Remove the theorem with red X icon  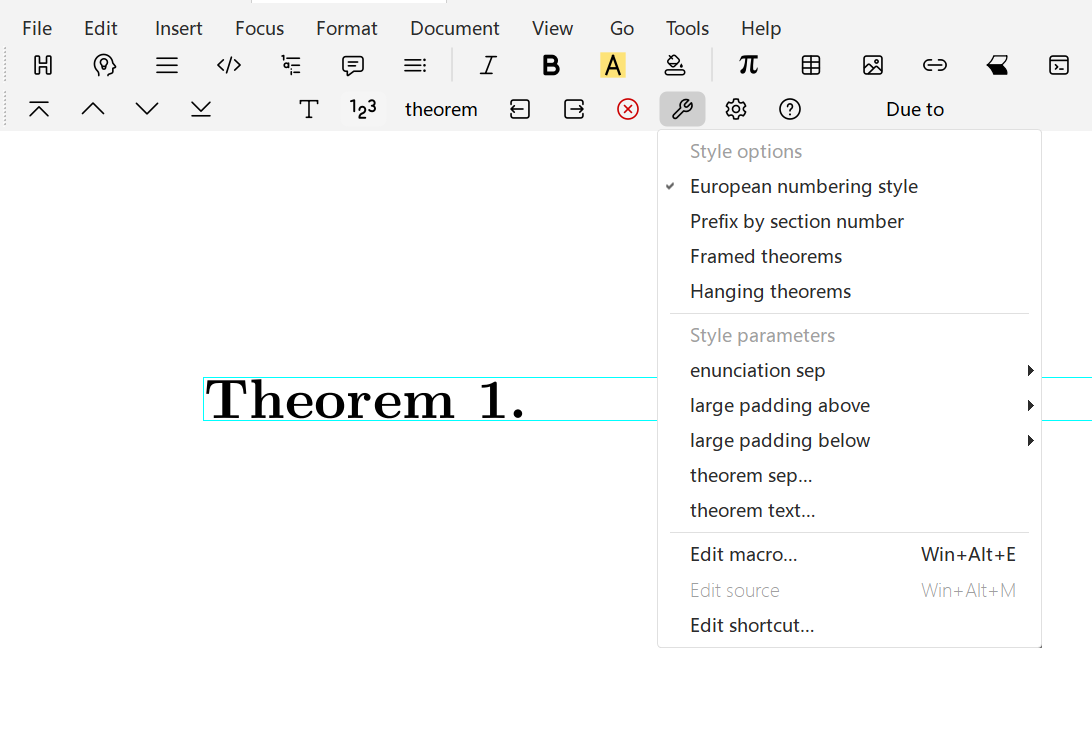coord(628,110)
